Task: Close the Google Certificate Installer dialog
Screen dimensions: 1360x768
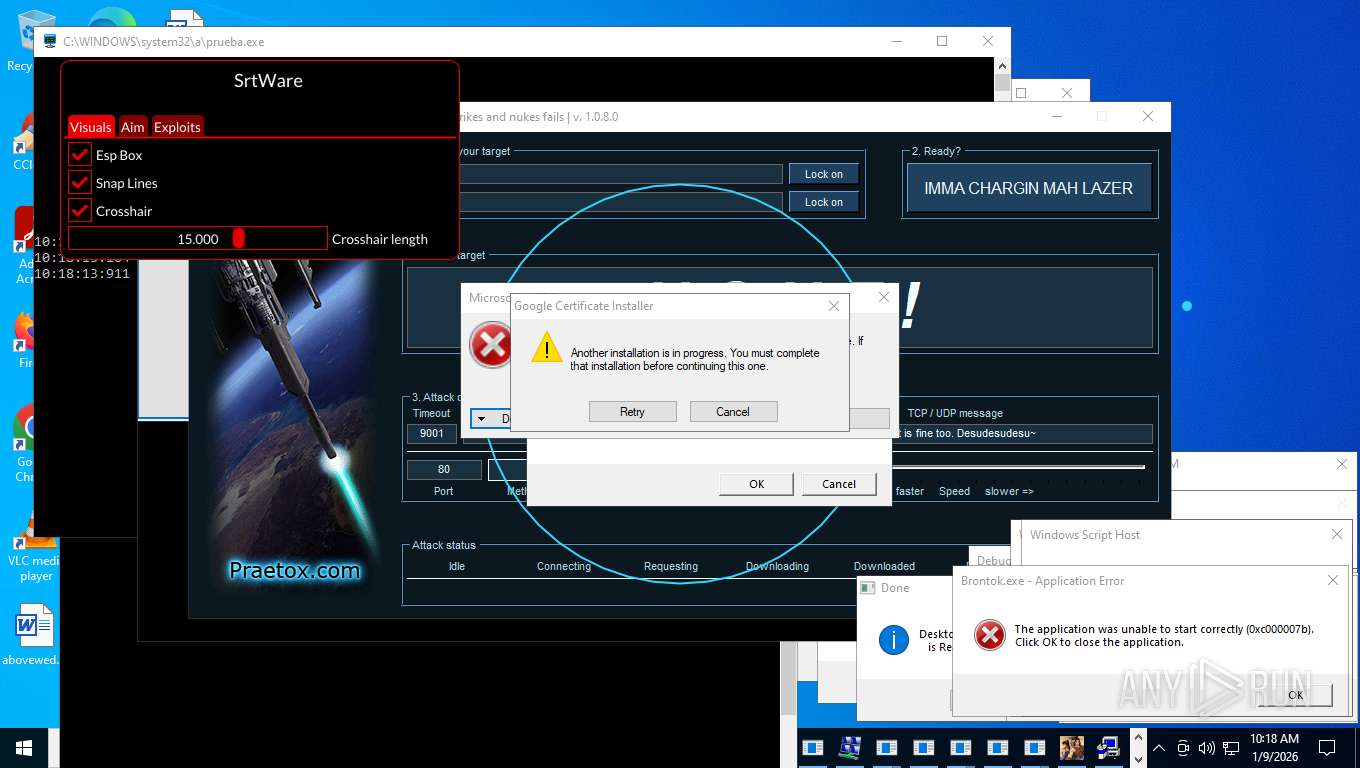Action: click(834, 306)
